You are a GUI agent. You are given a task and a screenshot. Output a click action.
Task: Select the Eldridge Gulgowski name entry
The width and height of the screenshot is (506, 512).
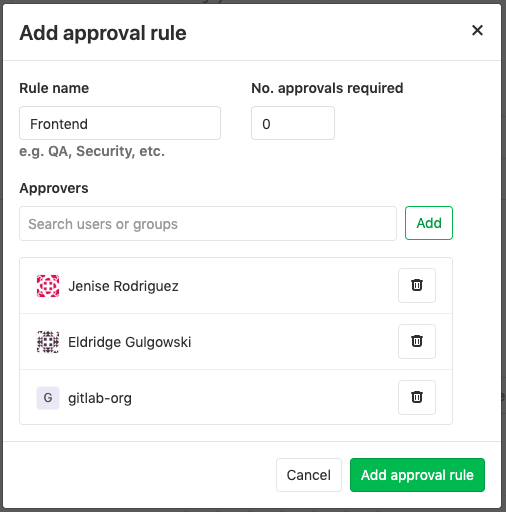coord(130,342)
